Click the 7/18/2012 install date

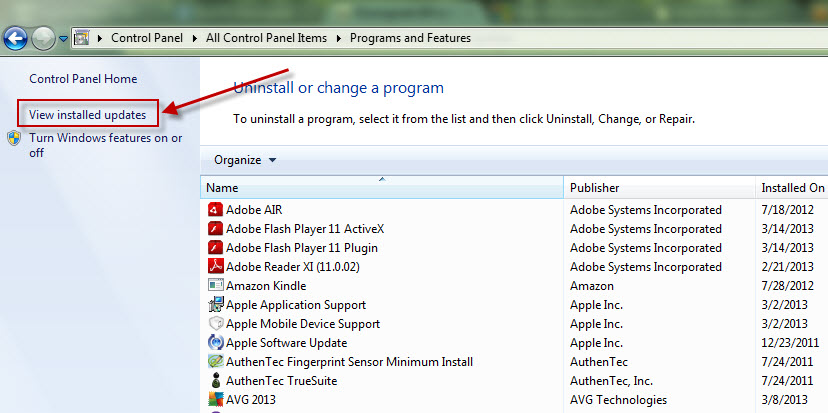tap(787, 210)
